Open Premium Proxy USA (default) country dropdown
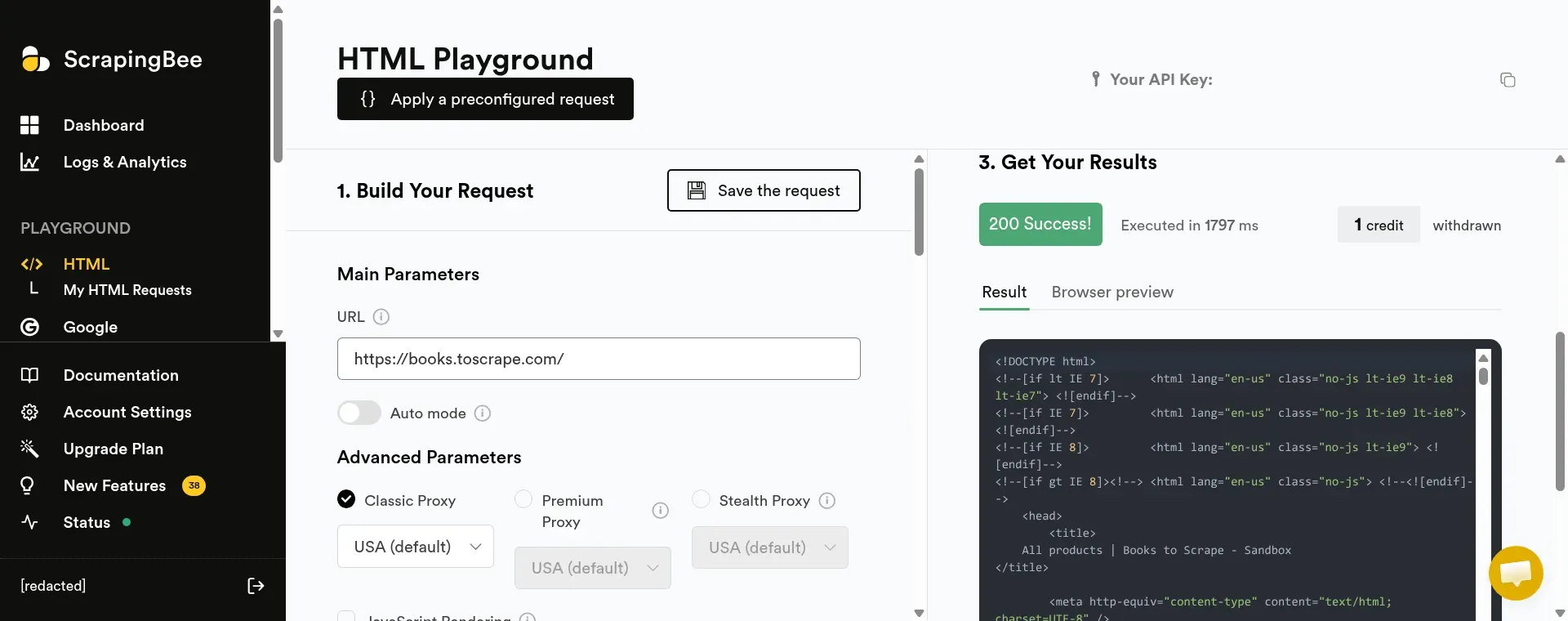Screen dimensions: 1568x621 tap(593, 568)
